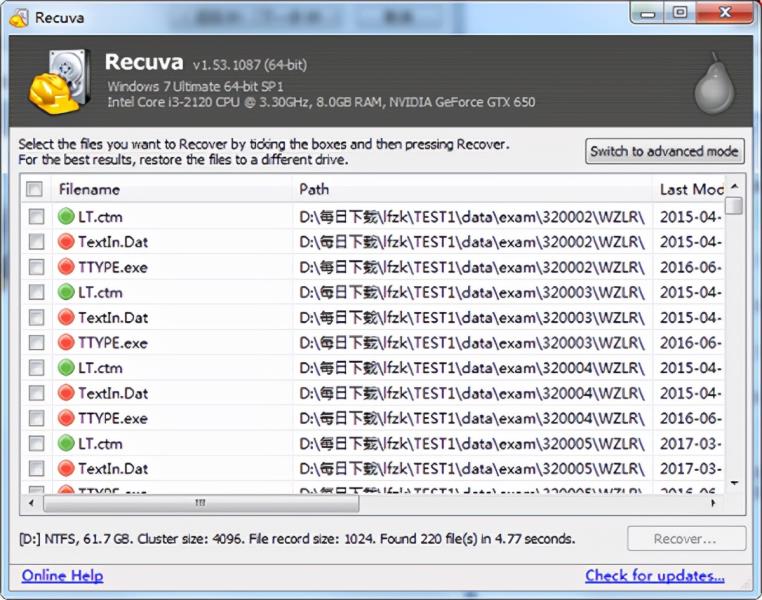Tick the checkbox for 320004 LT.ctm
This screenshot has width=762, height=600.
[x=36, y=368]
